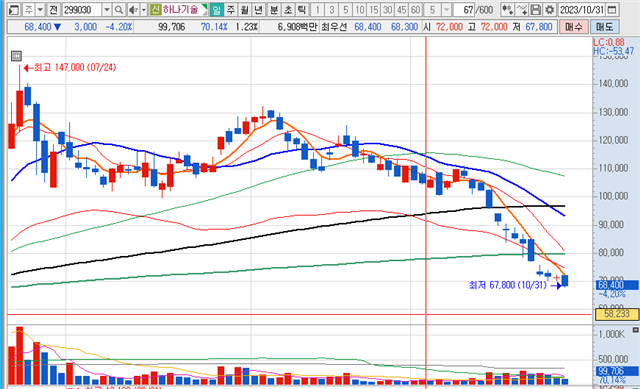
Task: Click the green 신 badge icon
Action: pos(155,9)
